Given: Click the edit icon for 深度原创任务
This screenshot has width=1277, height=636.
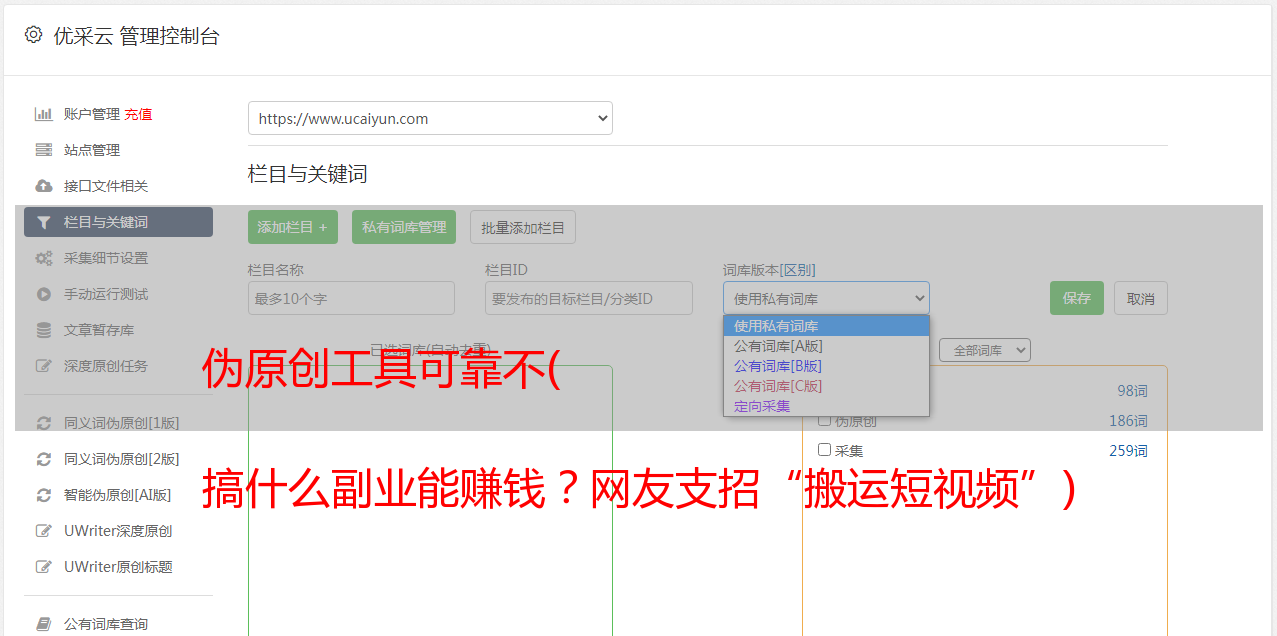Looking at the screenshot, I should tap(43, 366).
